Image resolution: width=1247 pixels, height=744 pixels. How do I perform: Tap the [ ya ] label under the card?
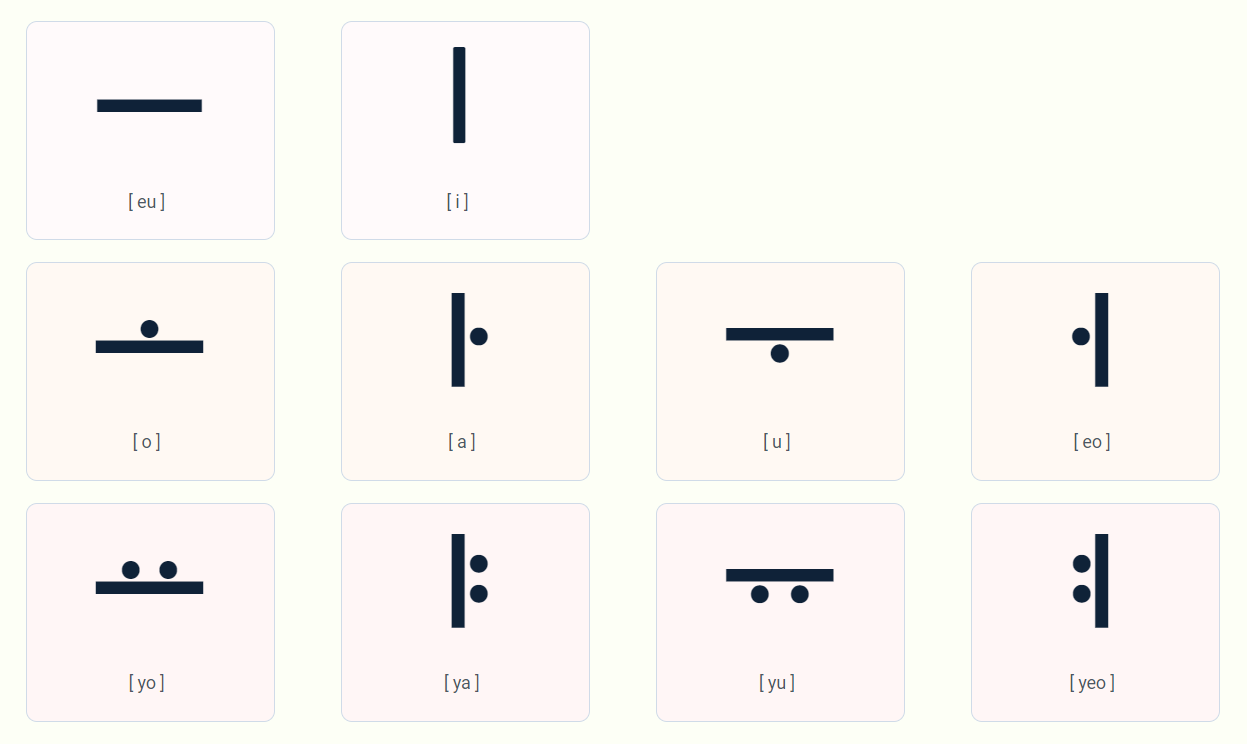pyautogui.click(x=462, y=683)
